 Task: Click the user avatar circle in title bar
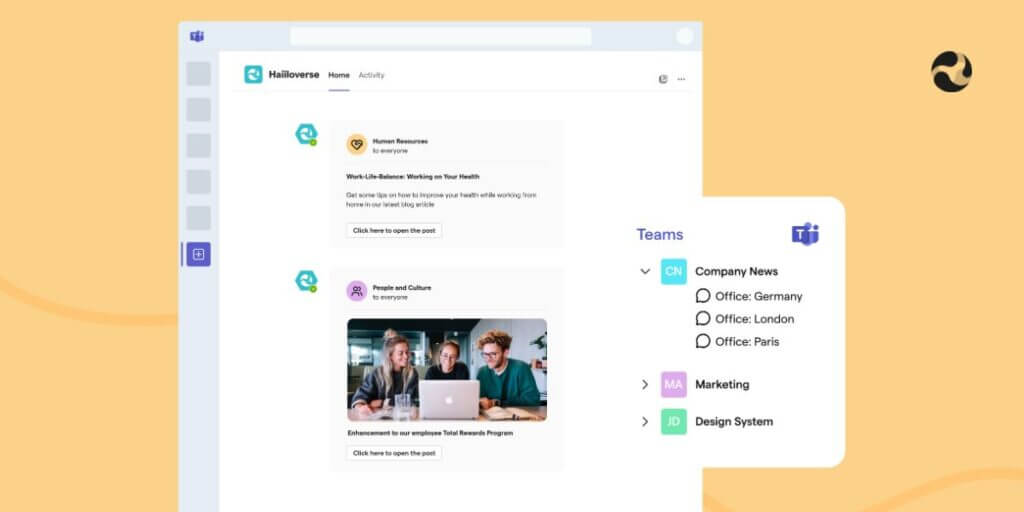coord(684,36)
